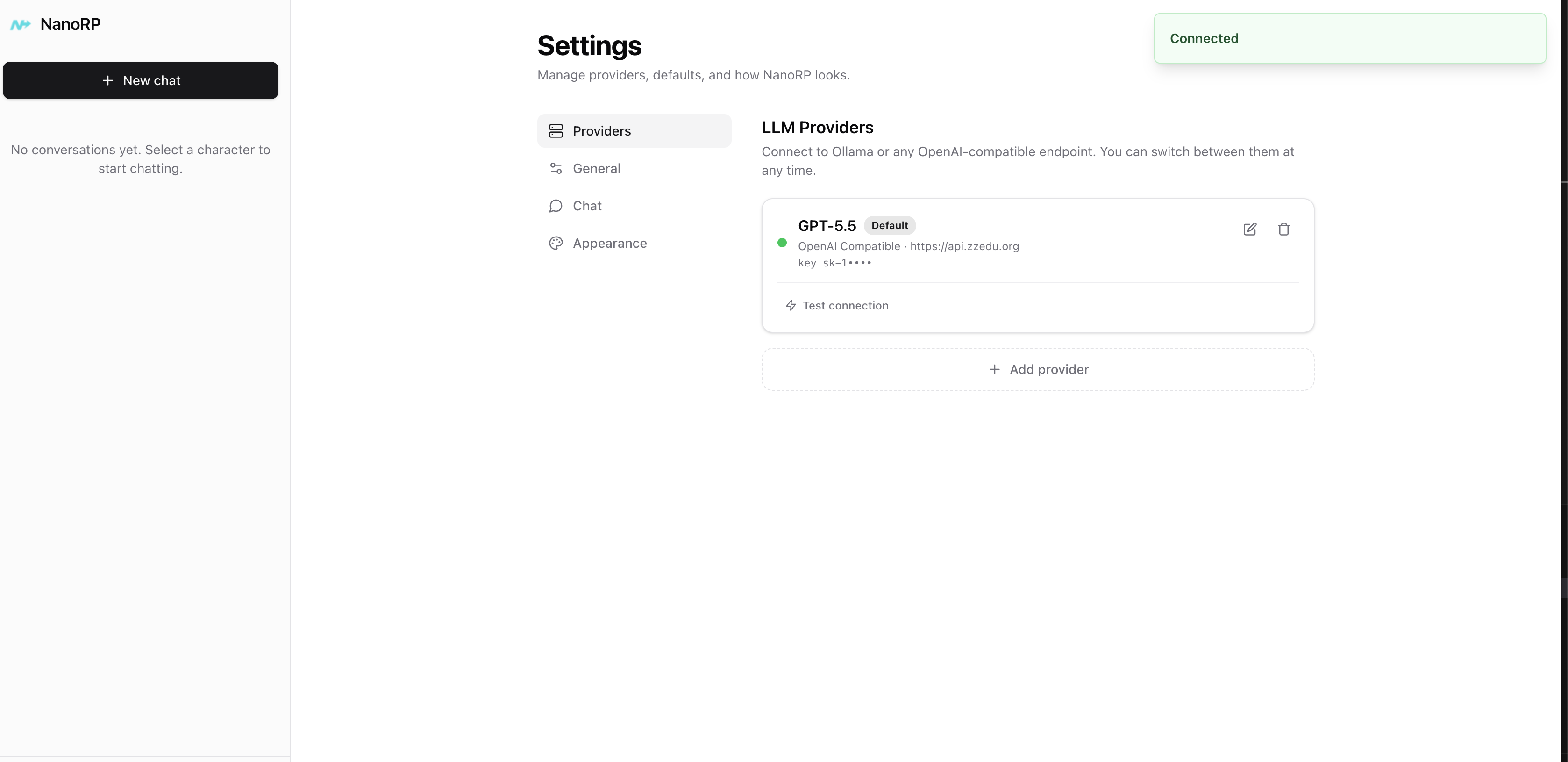Click the Chat bubble icon
The height and width of the screenshot is (762, 1568).
coord(556,206)
